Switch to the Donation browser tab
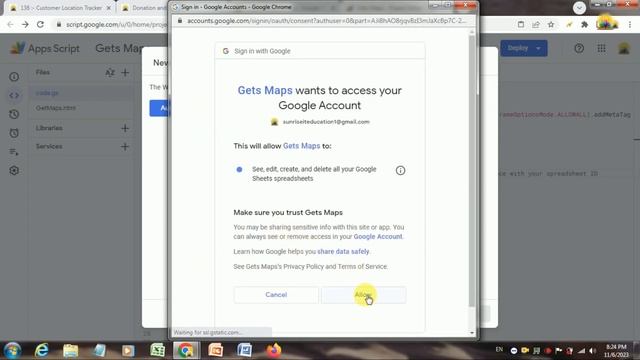 144,8
